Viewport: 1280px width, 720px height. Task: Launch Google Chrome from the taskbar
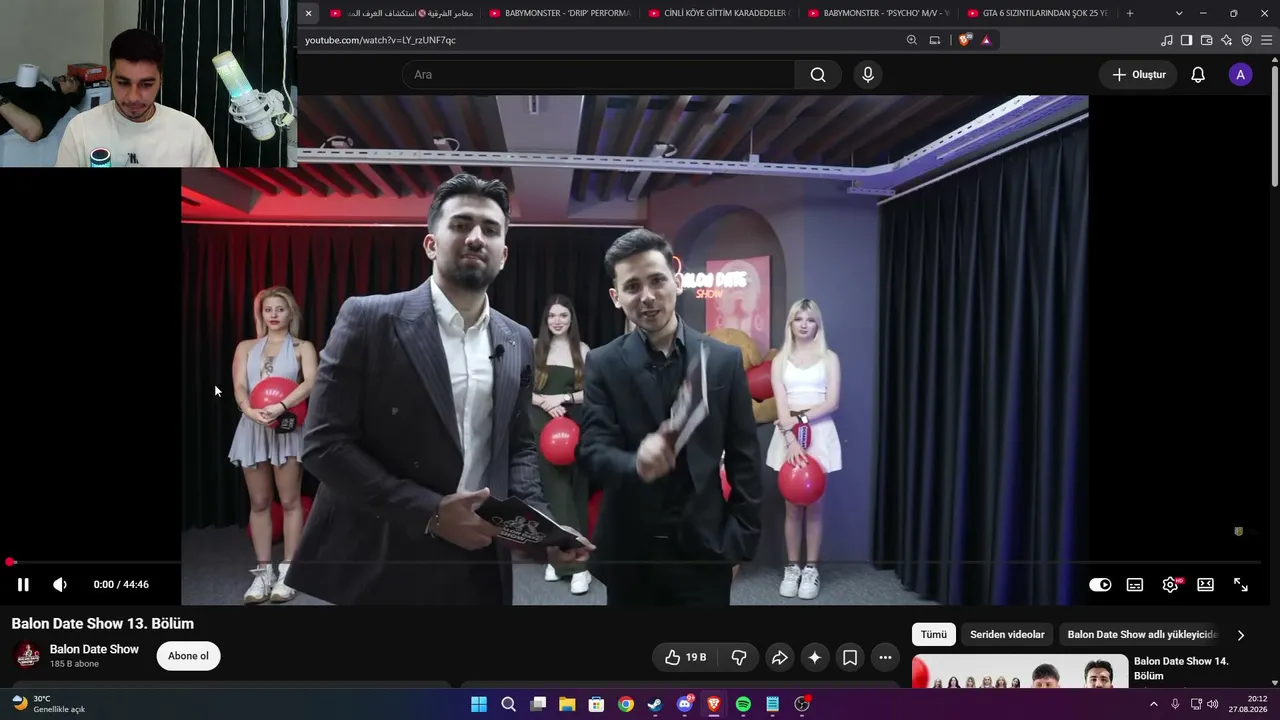click(626, 704)
